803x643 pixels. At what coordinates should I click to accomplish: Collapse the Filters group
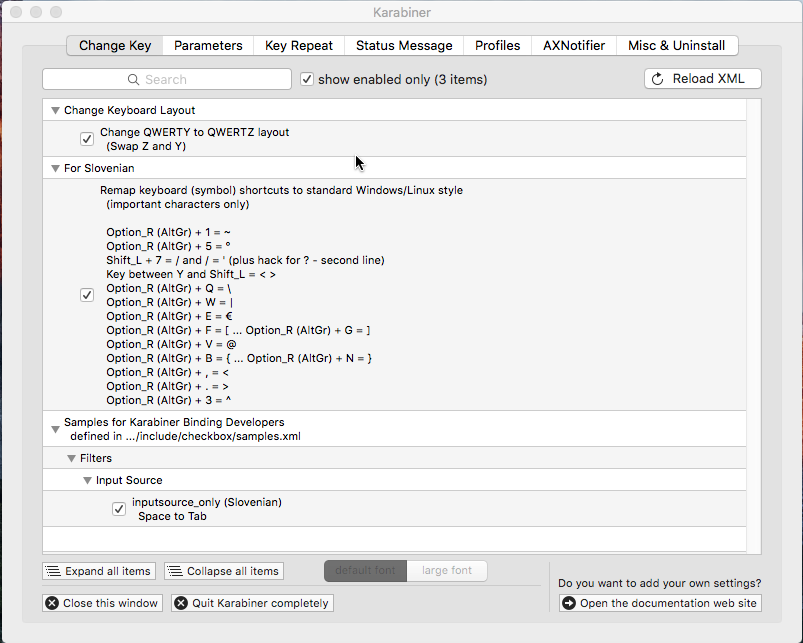71,458
